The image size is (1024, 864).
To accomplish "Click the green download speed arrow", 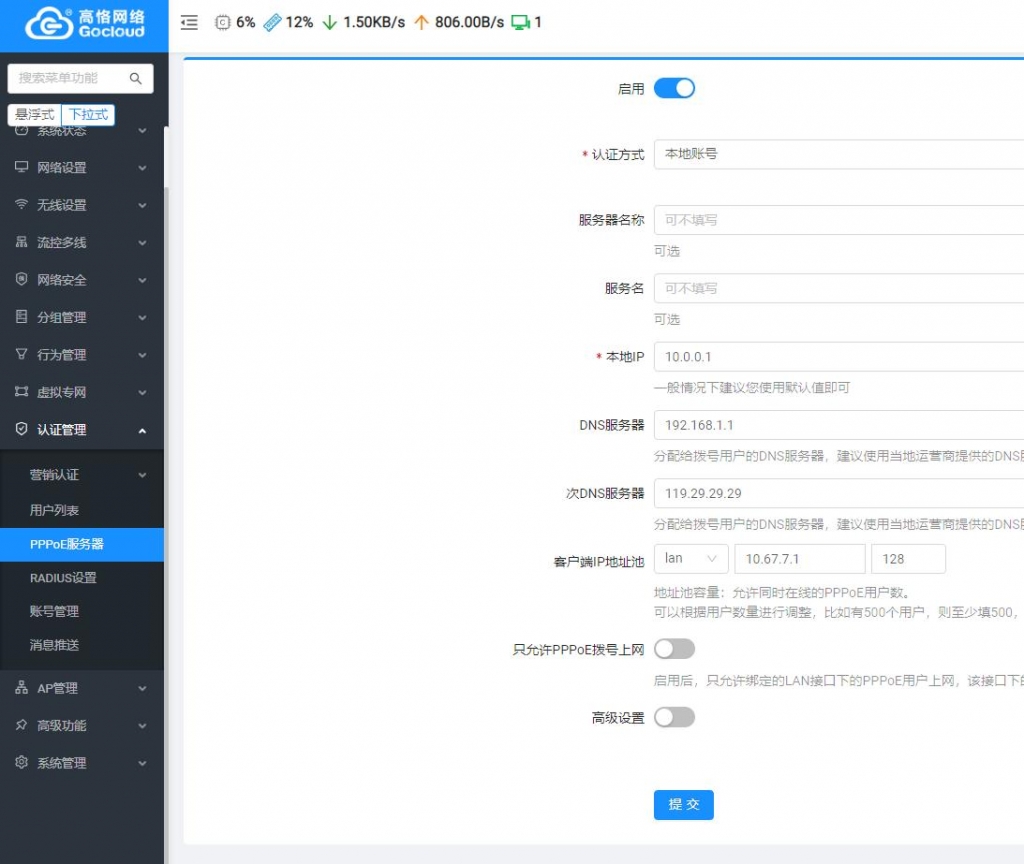I will tap(329, 22).
